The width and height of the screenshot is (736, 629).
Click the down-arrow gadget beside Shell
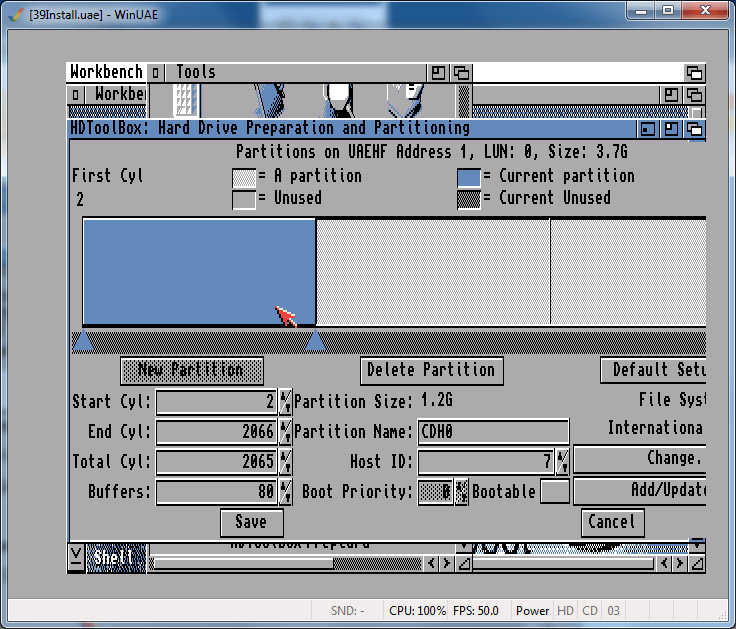tap(76, 556)
